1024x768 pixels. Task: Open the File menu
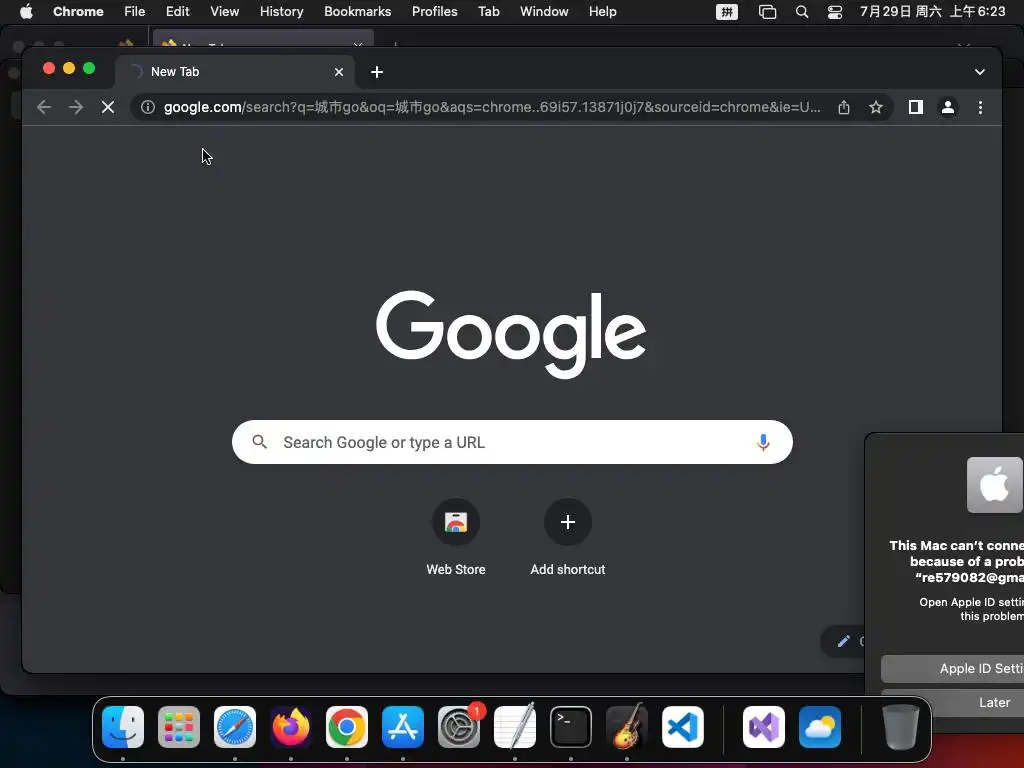(x=135, y=12)
